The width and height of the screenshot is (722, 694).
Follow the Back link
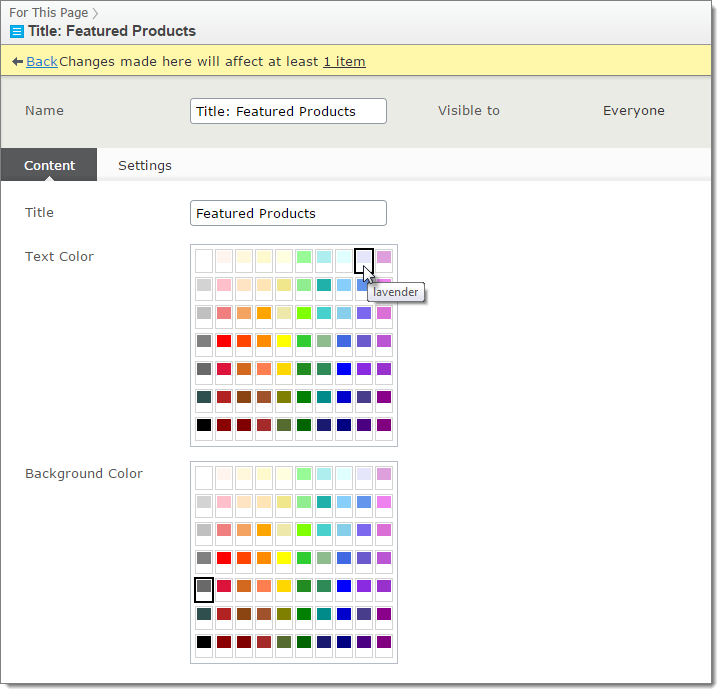42,62
